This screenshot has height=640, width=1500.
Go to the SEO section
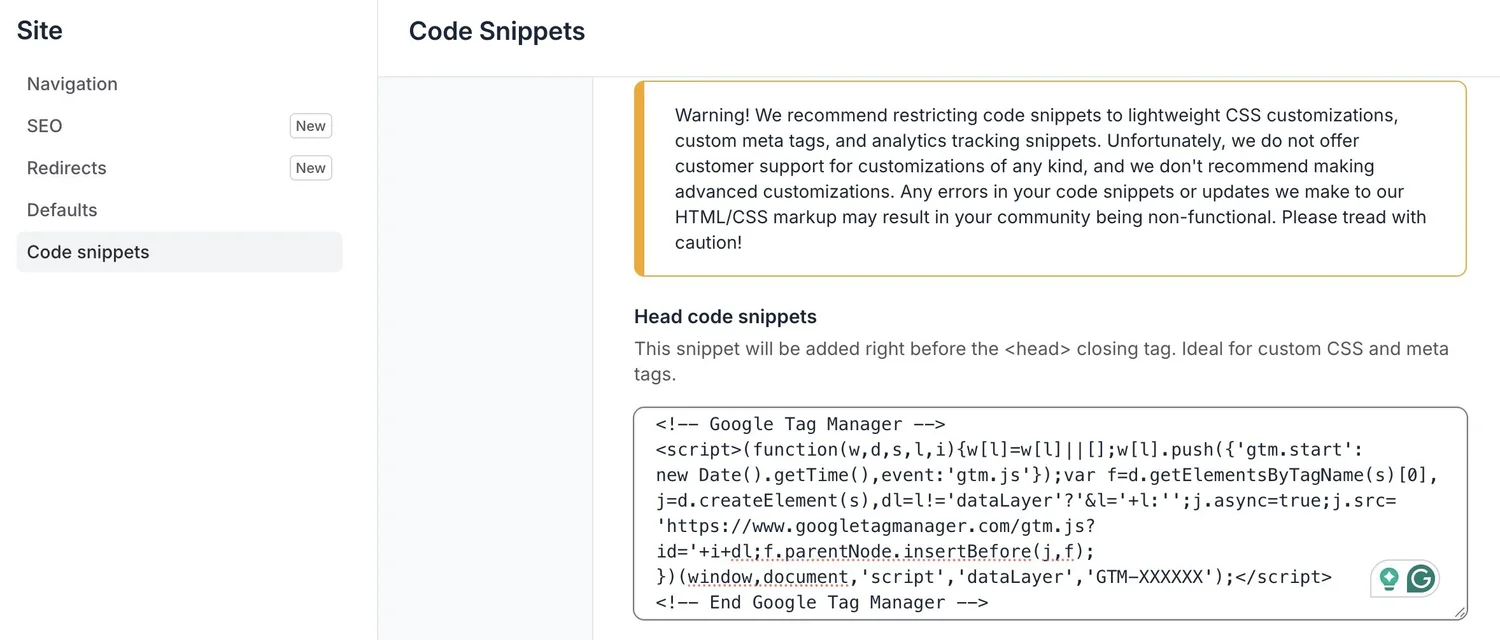[45, 126]
